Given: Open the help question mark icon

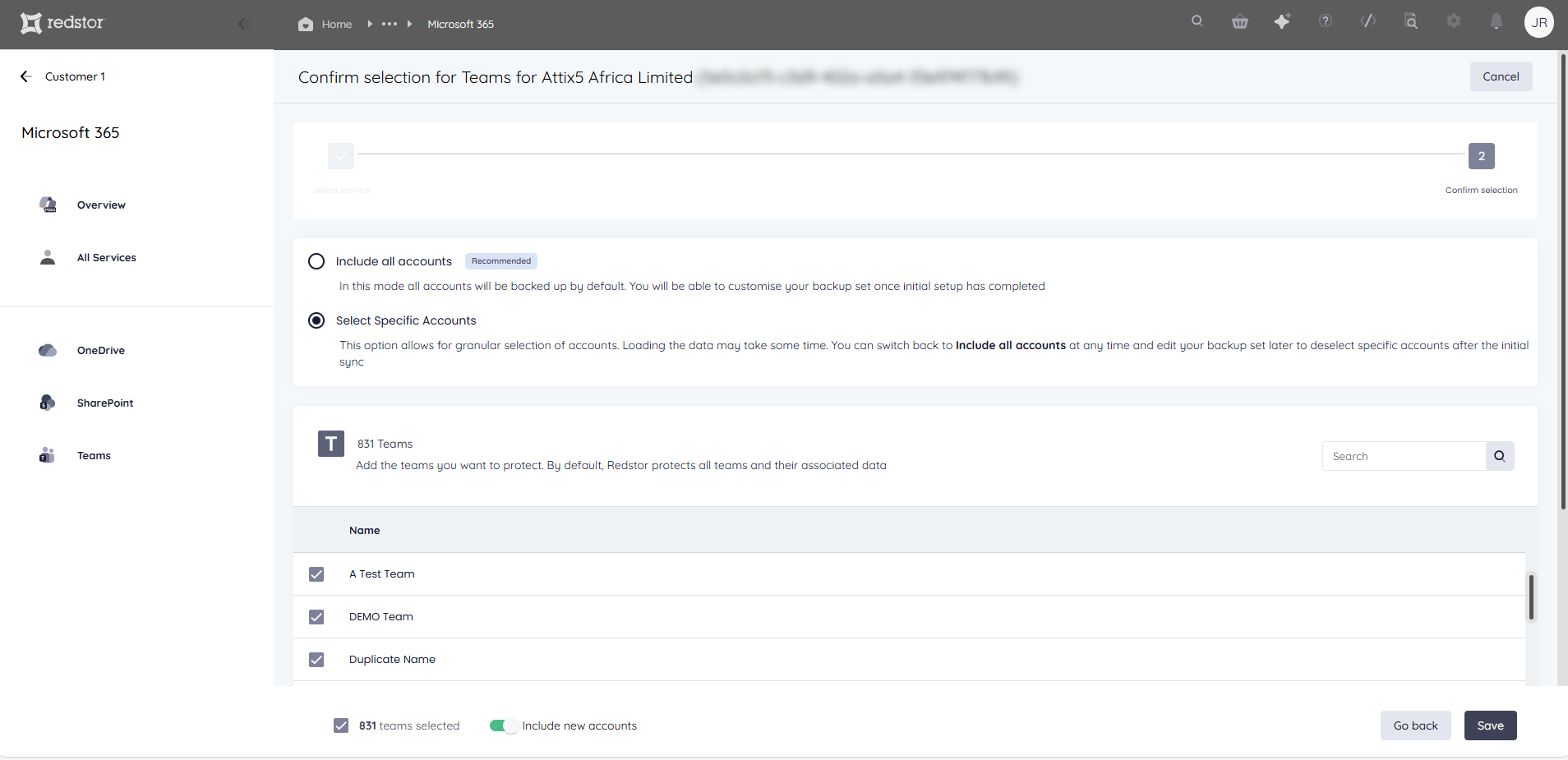Looking at the screenshot, I should [x=1326, y=21].
